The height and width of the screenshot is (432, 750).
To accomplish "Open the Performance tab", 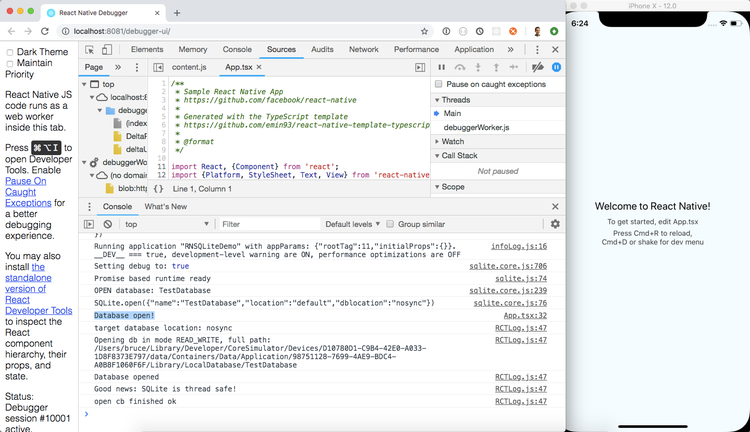I will (x=416, y=50).
